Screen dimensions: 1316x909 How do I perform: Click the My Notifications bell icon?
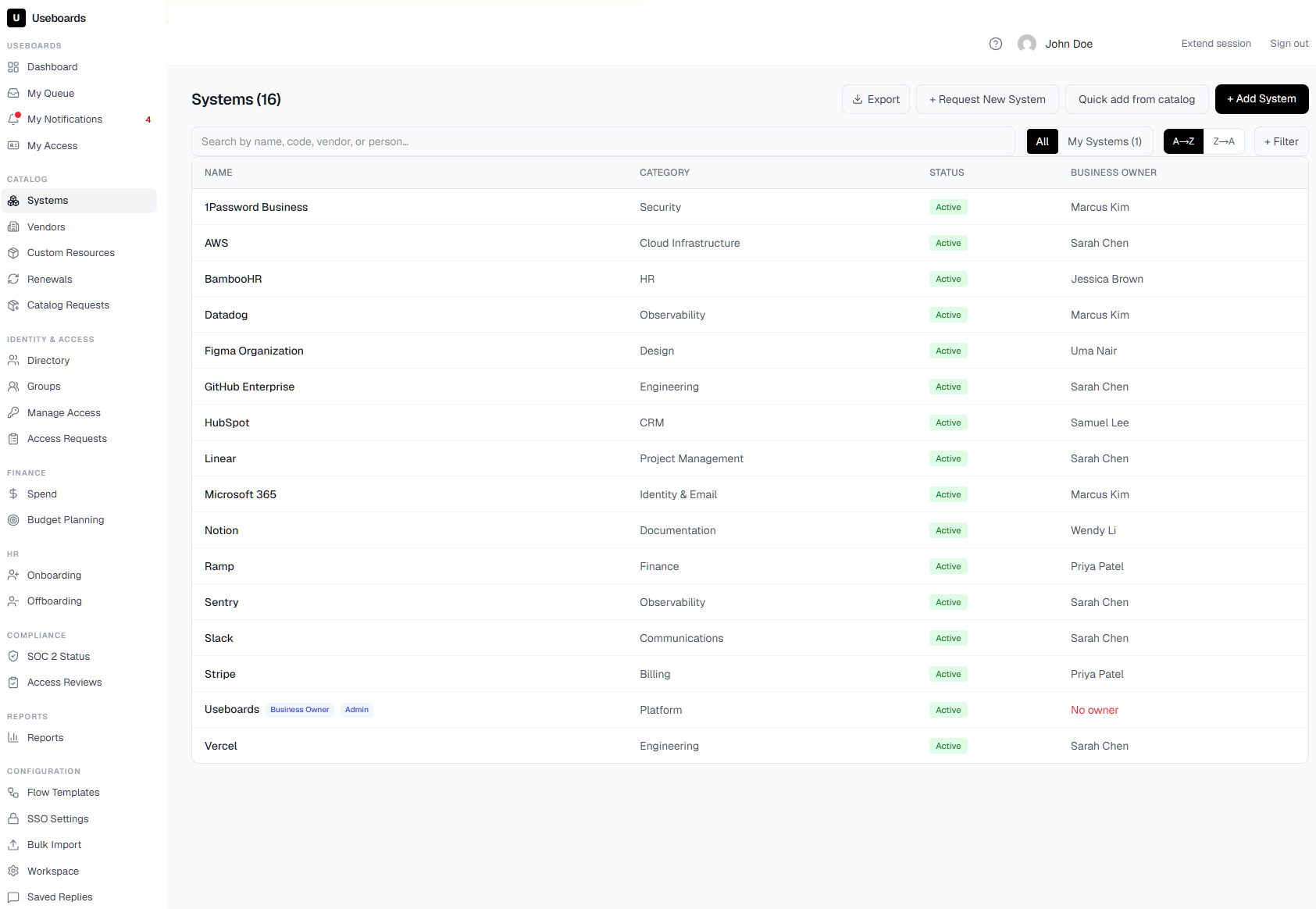click(x=13, y=119)
